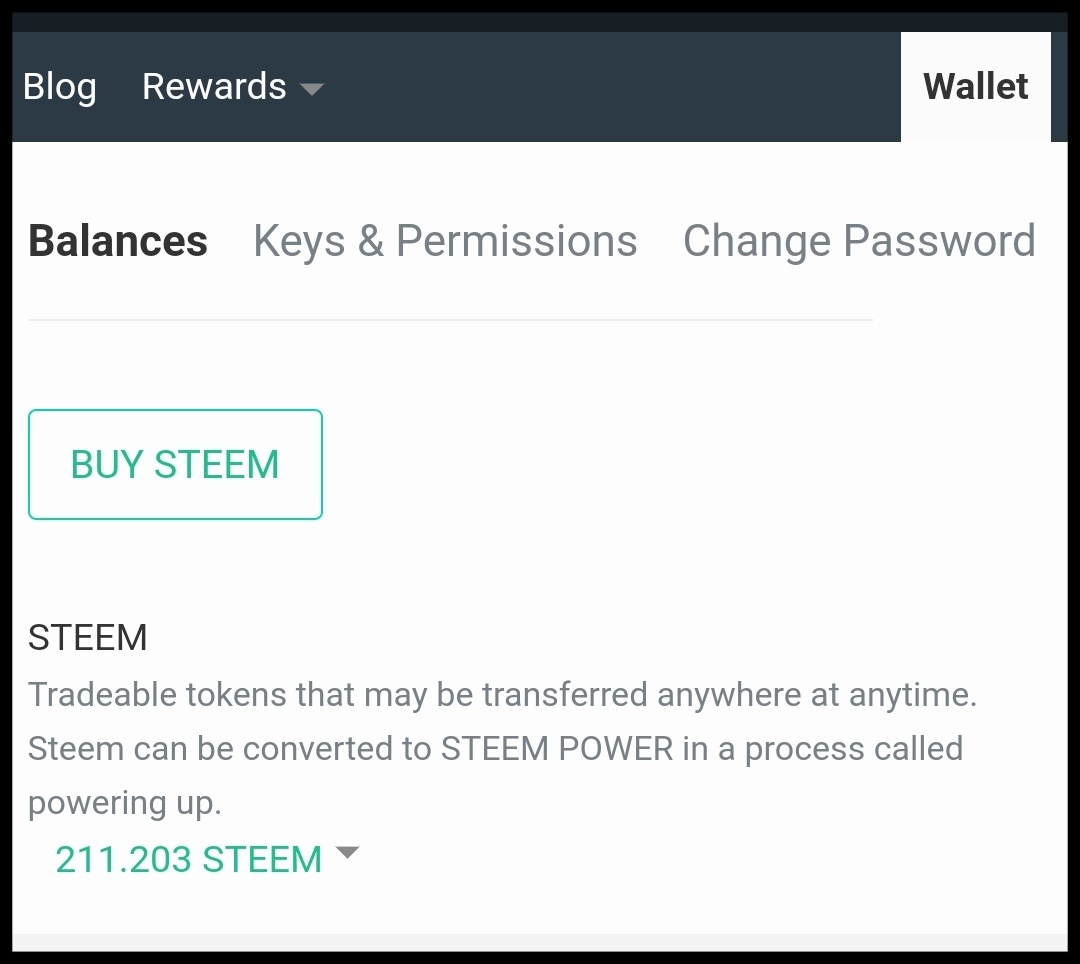The image size is (1080, 964).
Task: Click the divider line below the Balances tabs
Action: (x=450, y=320)
